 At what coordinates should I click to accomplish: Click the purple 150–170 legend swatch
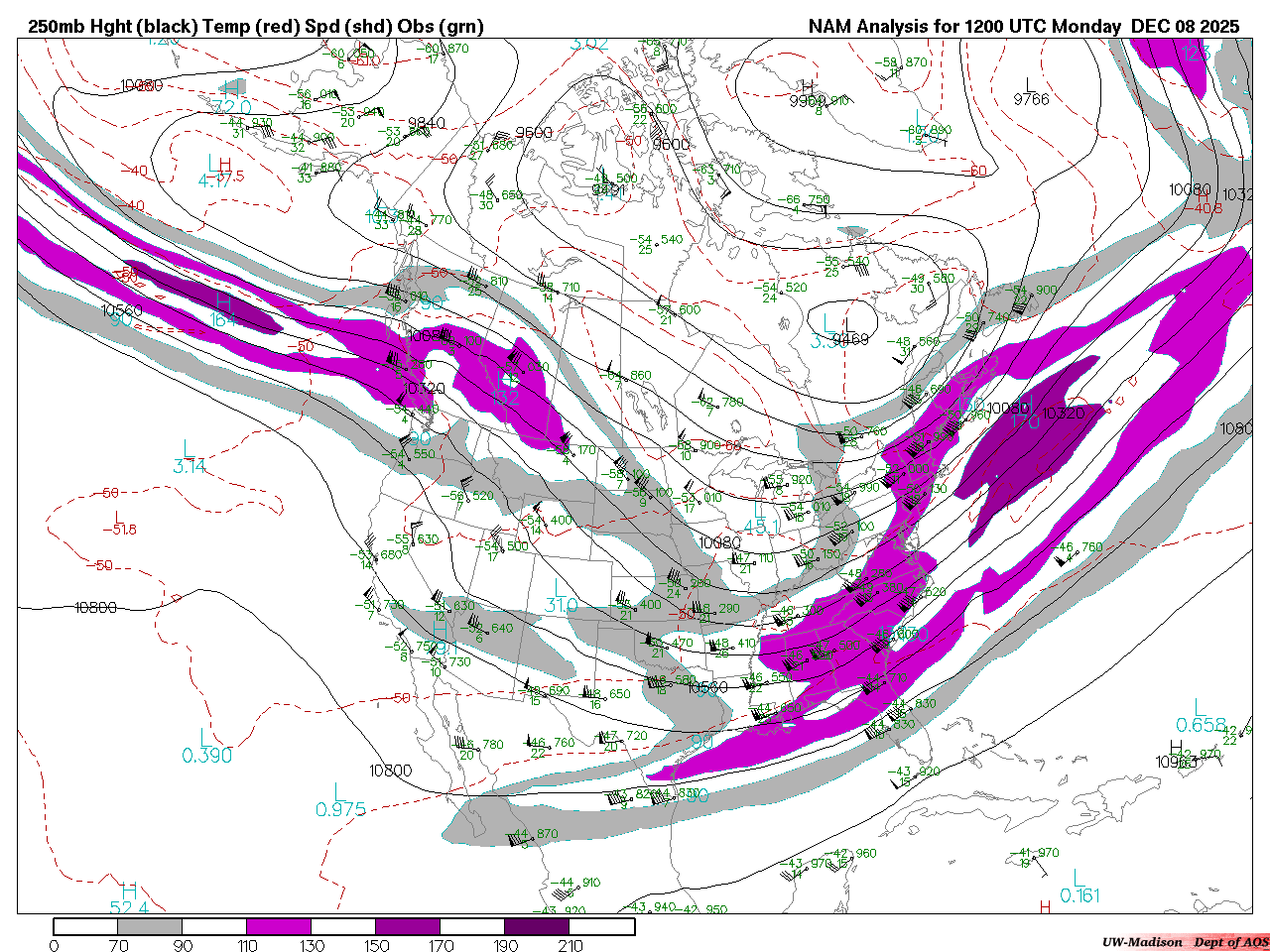tap(408, 927)
